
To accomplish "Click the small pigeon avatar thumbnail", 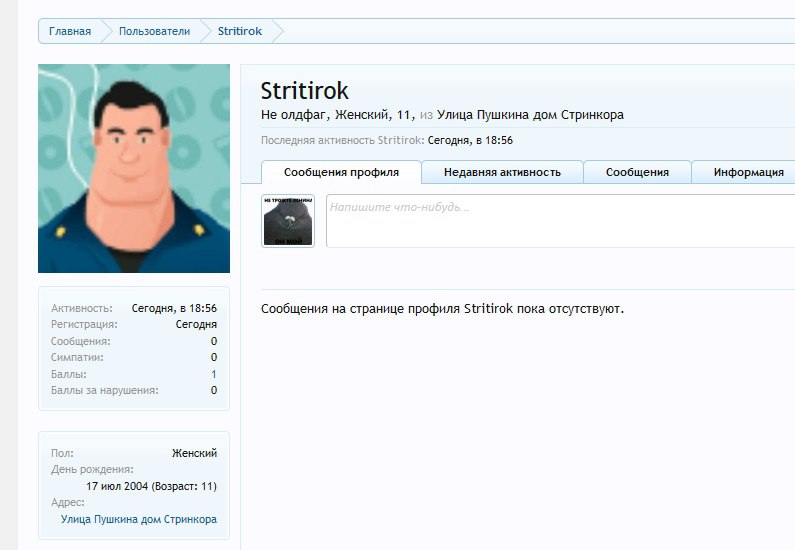I will (288, 221).
